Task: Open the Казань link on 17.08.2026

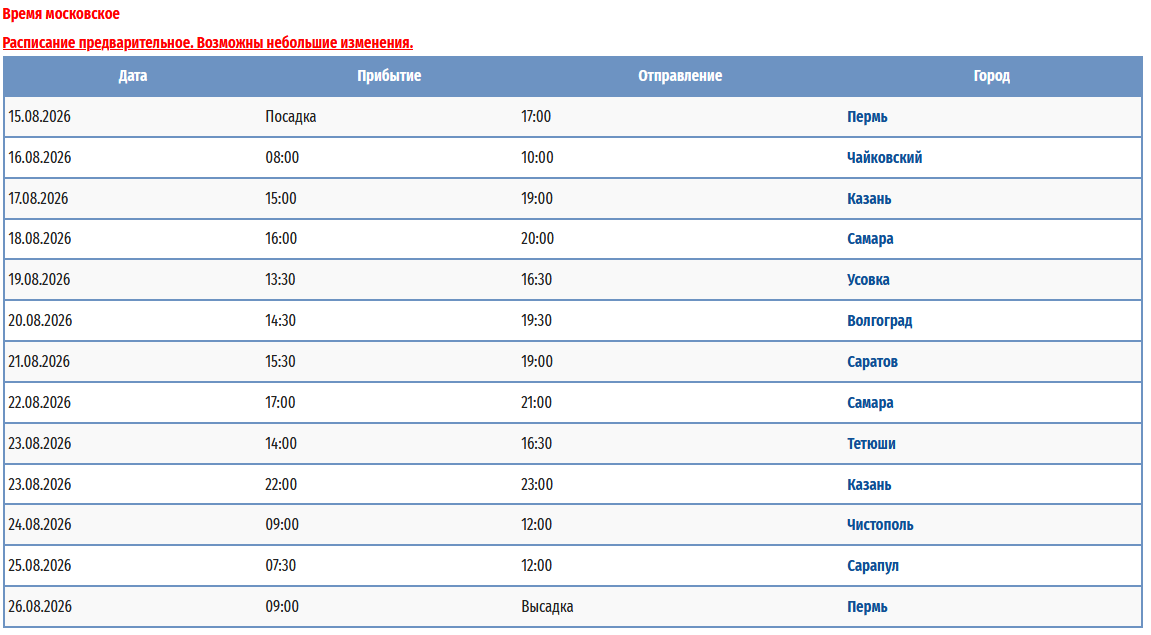Action: pos(869,199)
